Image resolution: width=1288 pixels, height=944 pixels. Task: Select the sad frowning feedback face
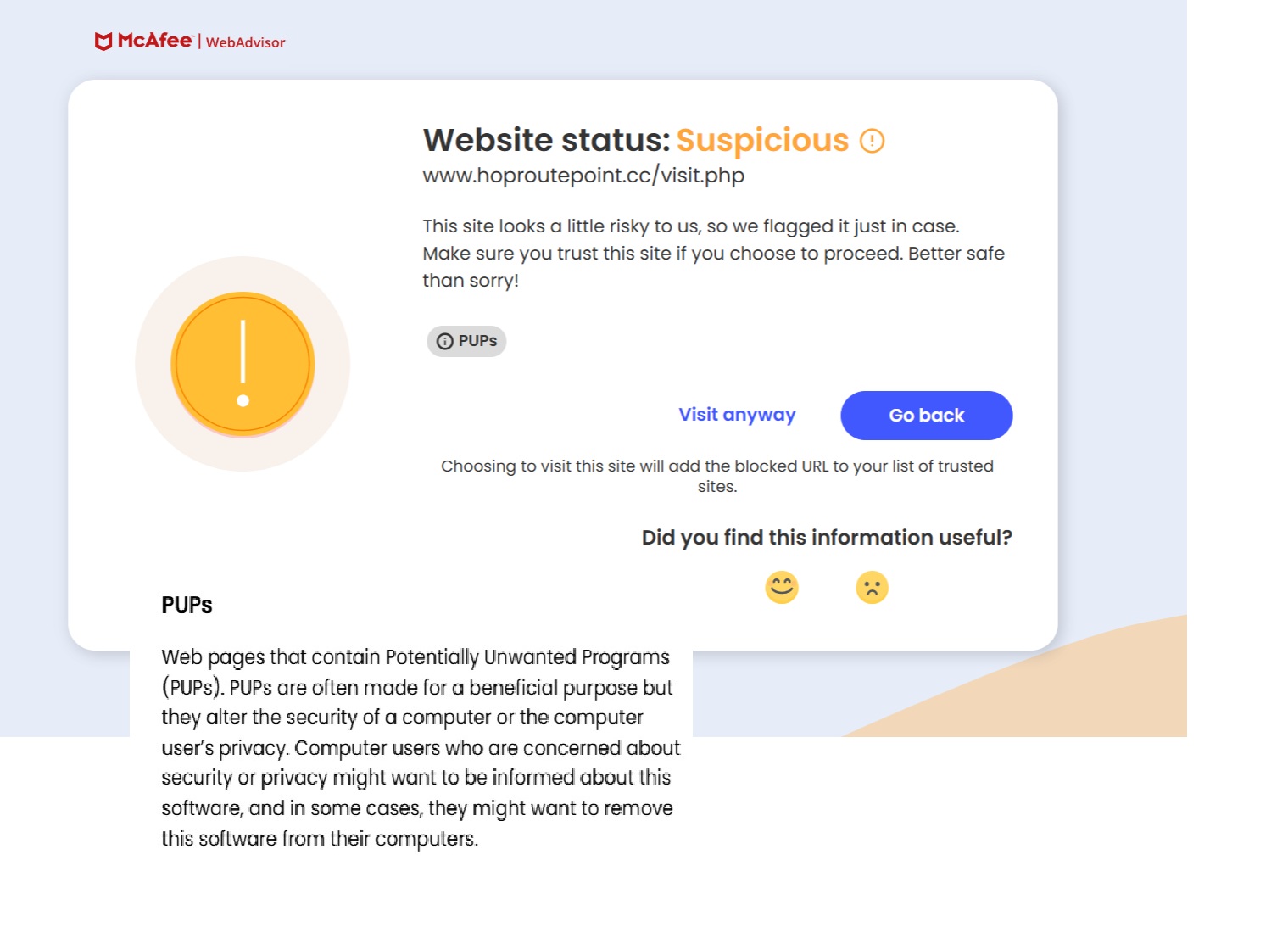click(872, 587)
